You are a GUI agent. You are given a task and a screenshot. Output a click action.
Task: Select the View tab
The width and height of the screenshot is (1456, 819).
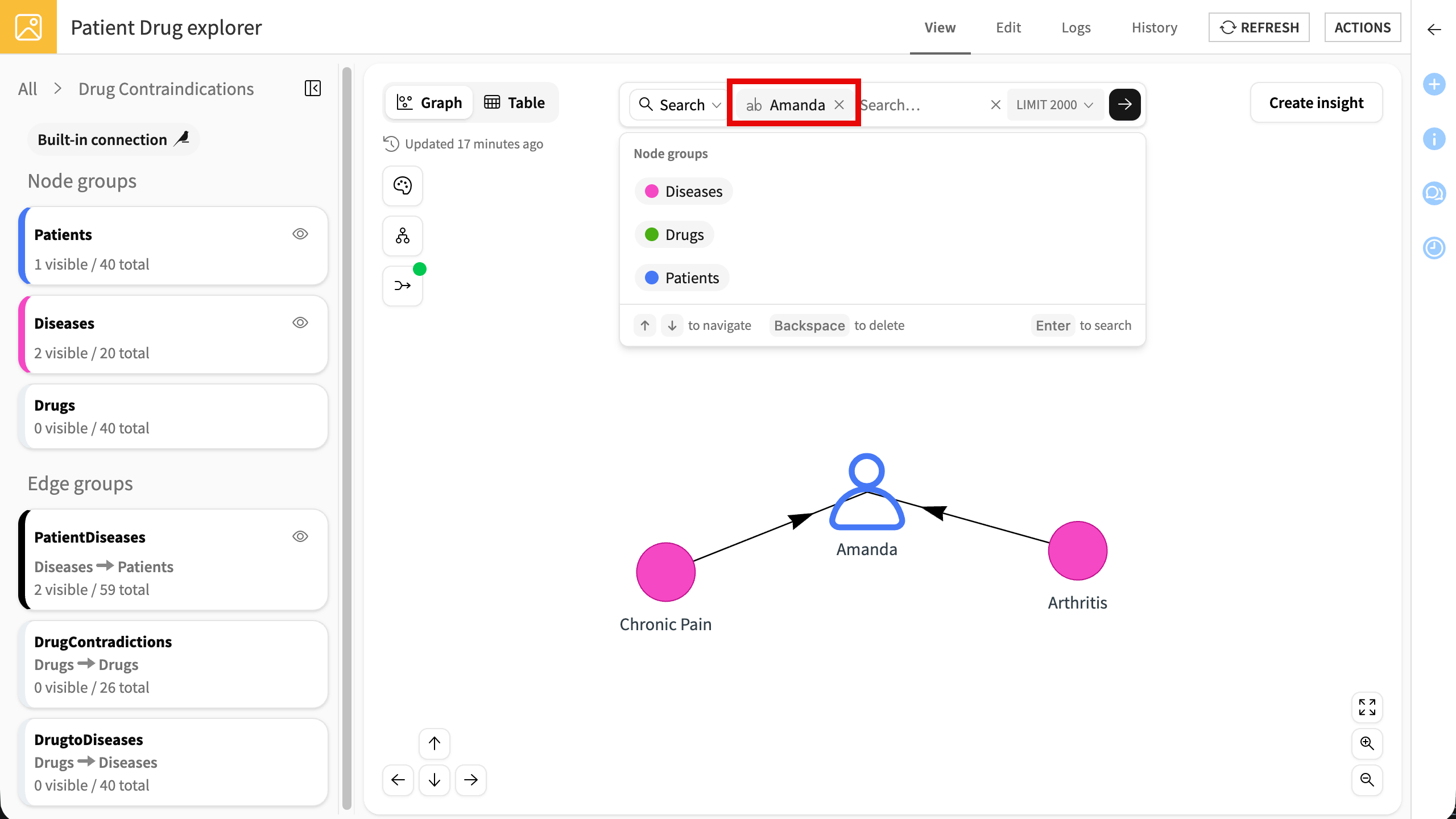[x=940, y=27]
